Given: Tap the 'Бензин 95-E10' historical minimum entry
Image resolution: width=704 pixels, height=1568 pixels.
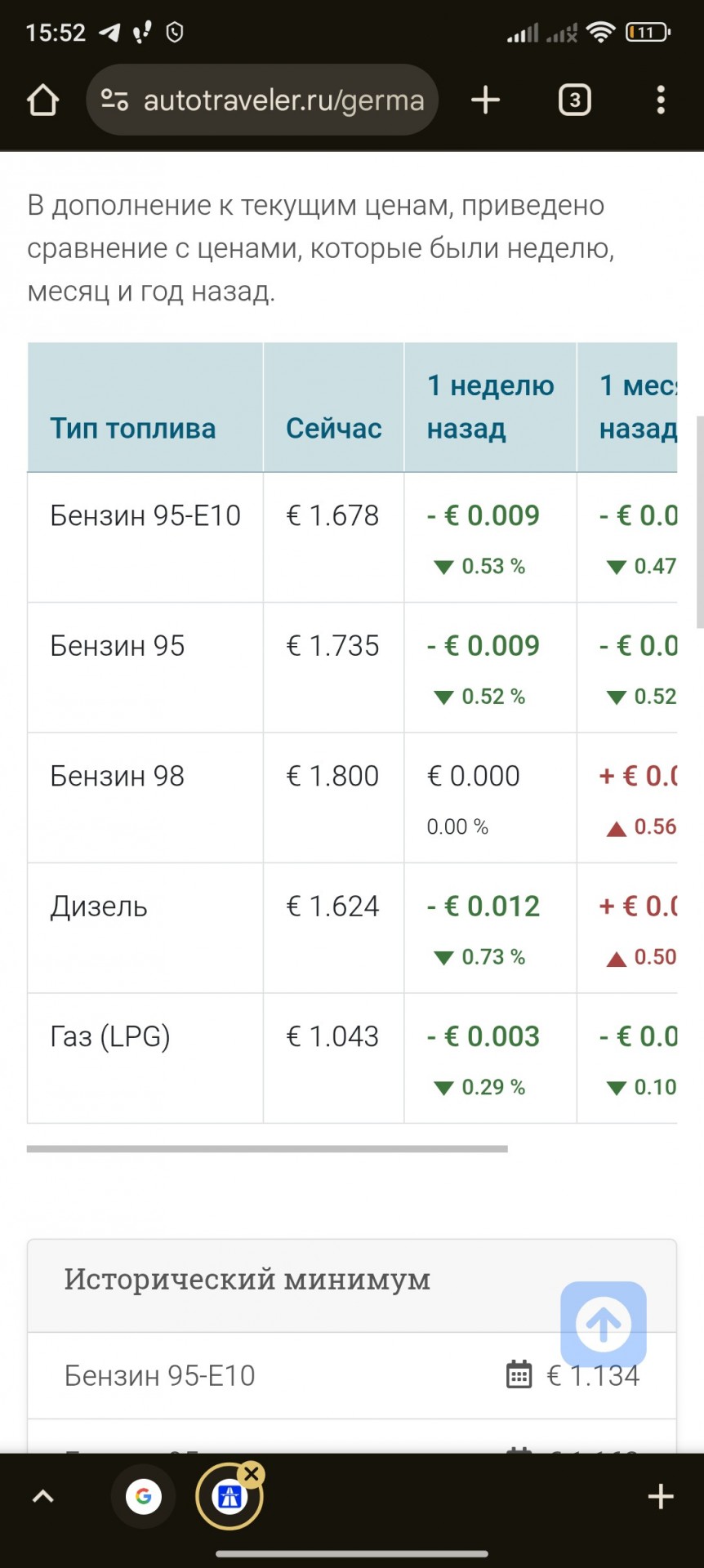Looking at the screenshot, I should pyautogui.click(x=352, y=1376).
